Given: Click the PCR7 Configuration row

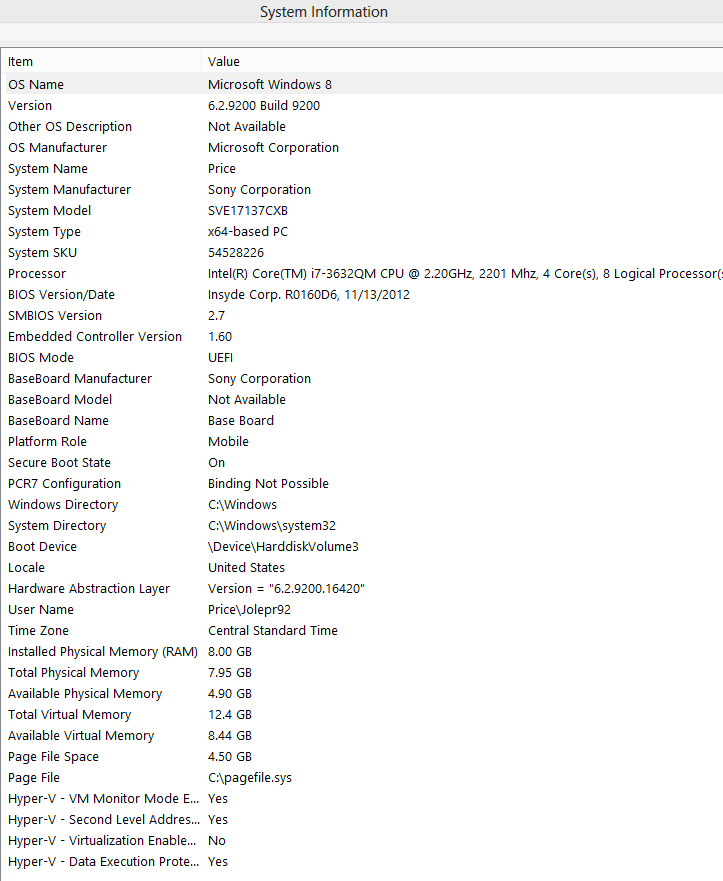Looking at the screenshot, I should click(x=64, y=484).
